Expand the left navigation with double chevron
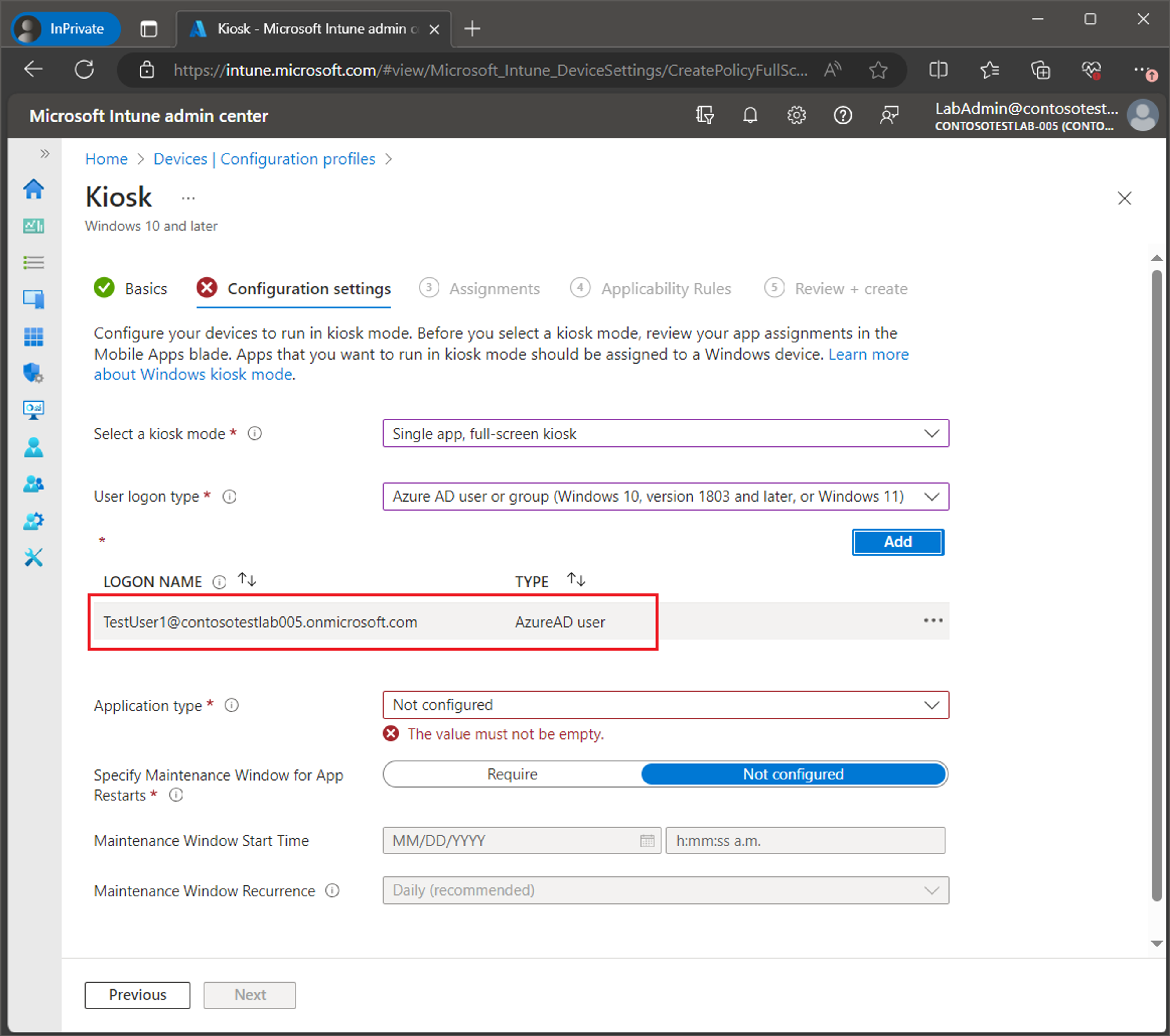The image size is (1170, 1036). pyautogui.click(x=45, y=153)
